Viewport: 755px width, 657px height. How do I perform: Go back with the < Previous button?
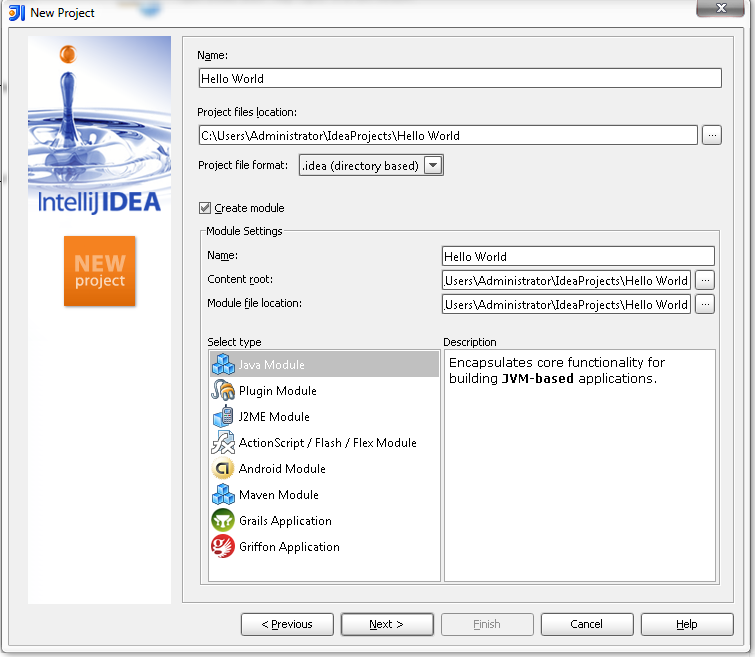(287, 624)
